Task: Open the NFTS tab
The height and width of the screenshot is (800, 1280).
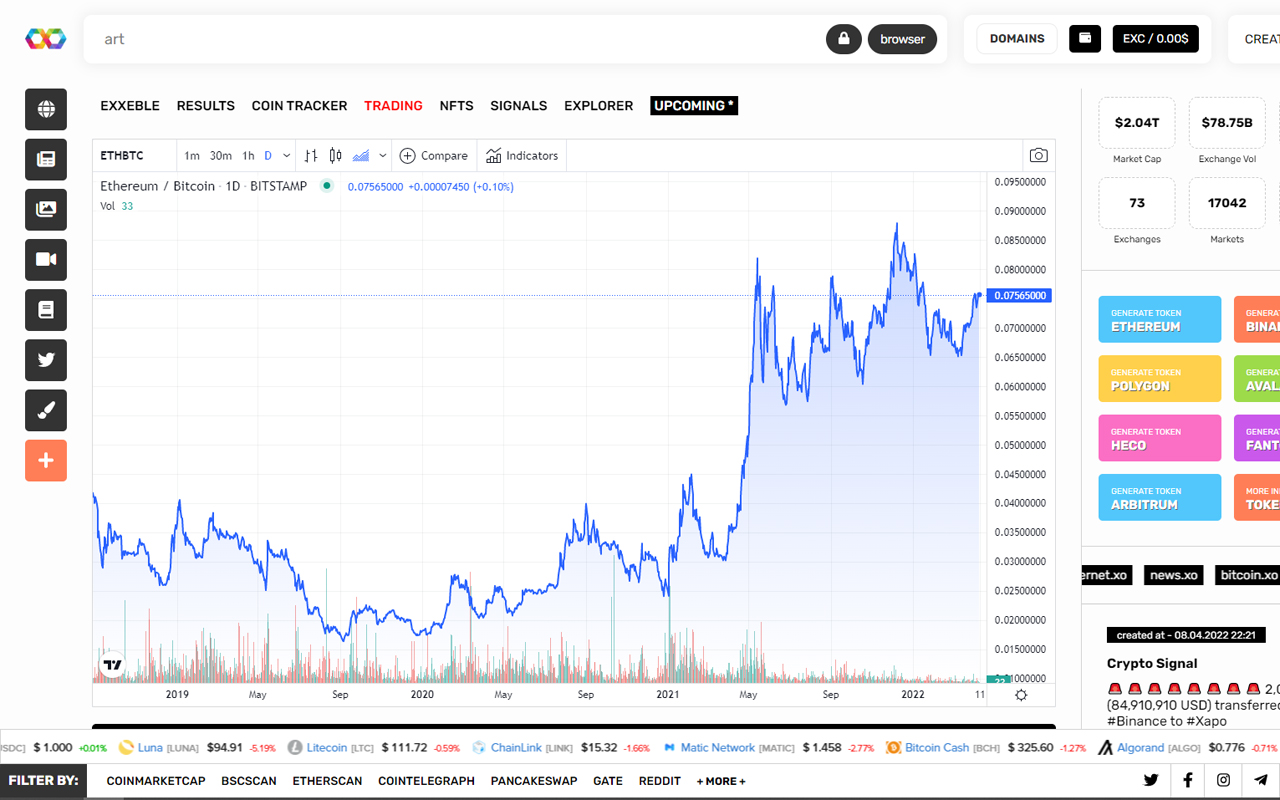Action: (x=457, y=105)
